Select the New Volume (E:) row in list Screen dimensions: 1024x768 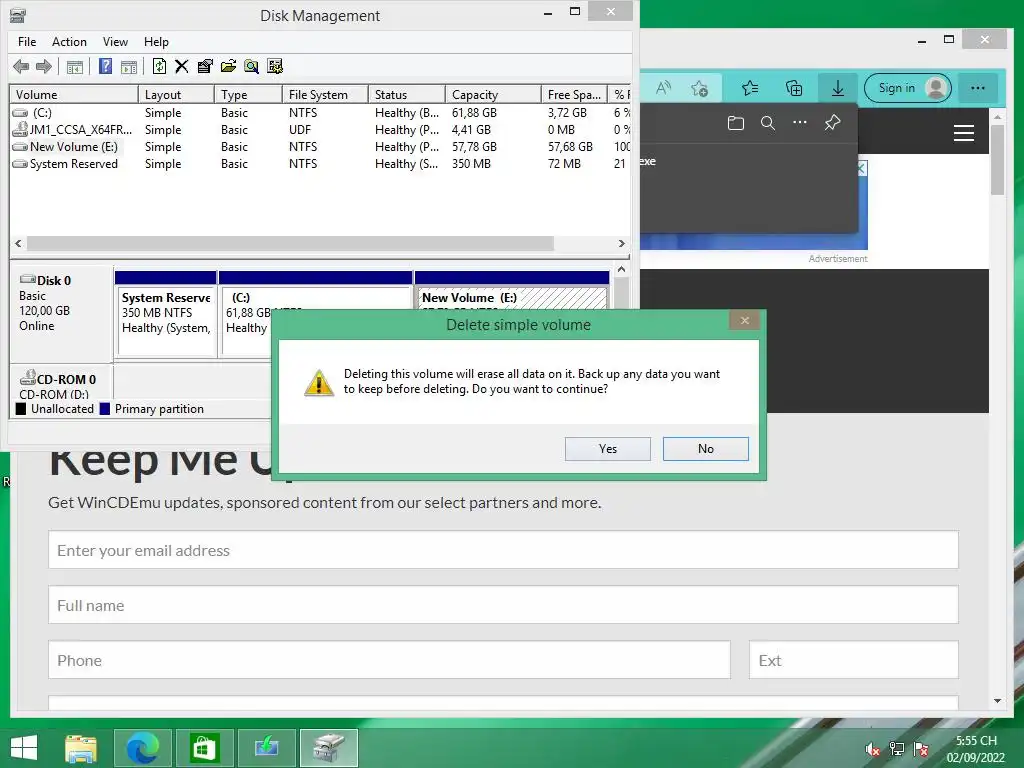pyautogui.click(x=320, y=147)
